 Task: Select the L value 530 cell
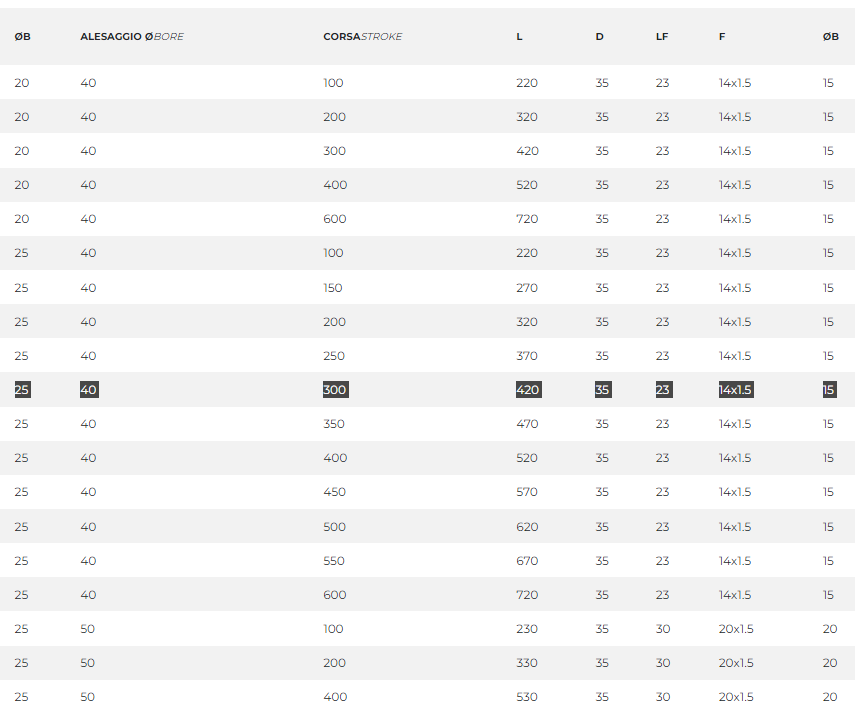(x=527, y=697)
